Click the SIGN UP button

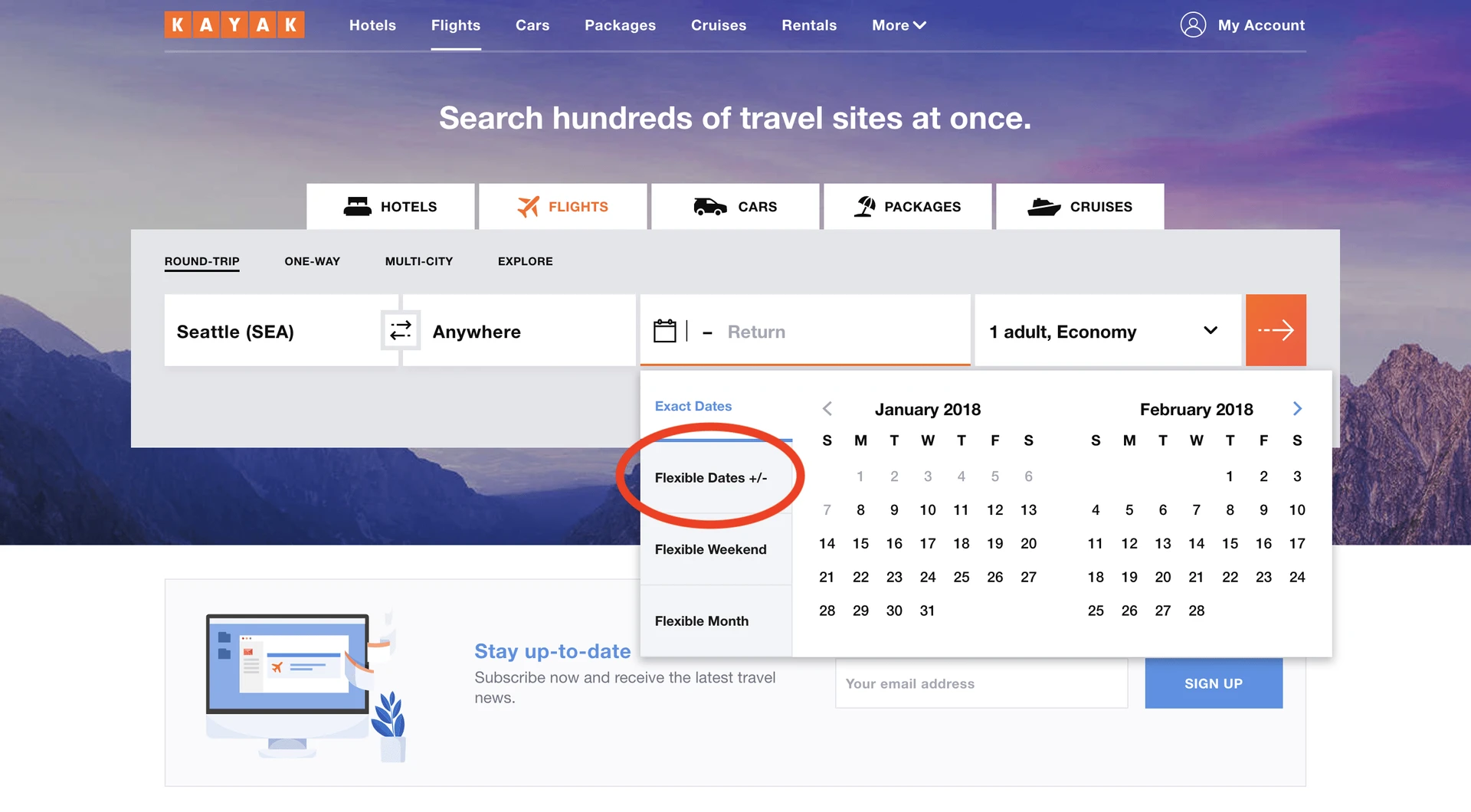[x=1213, y=683]
